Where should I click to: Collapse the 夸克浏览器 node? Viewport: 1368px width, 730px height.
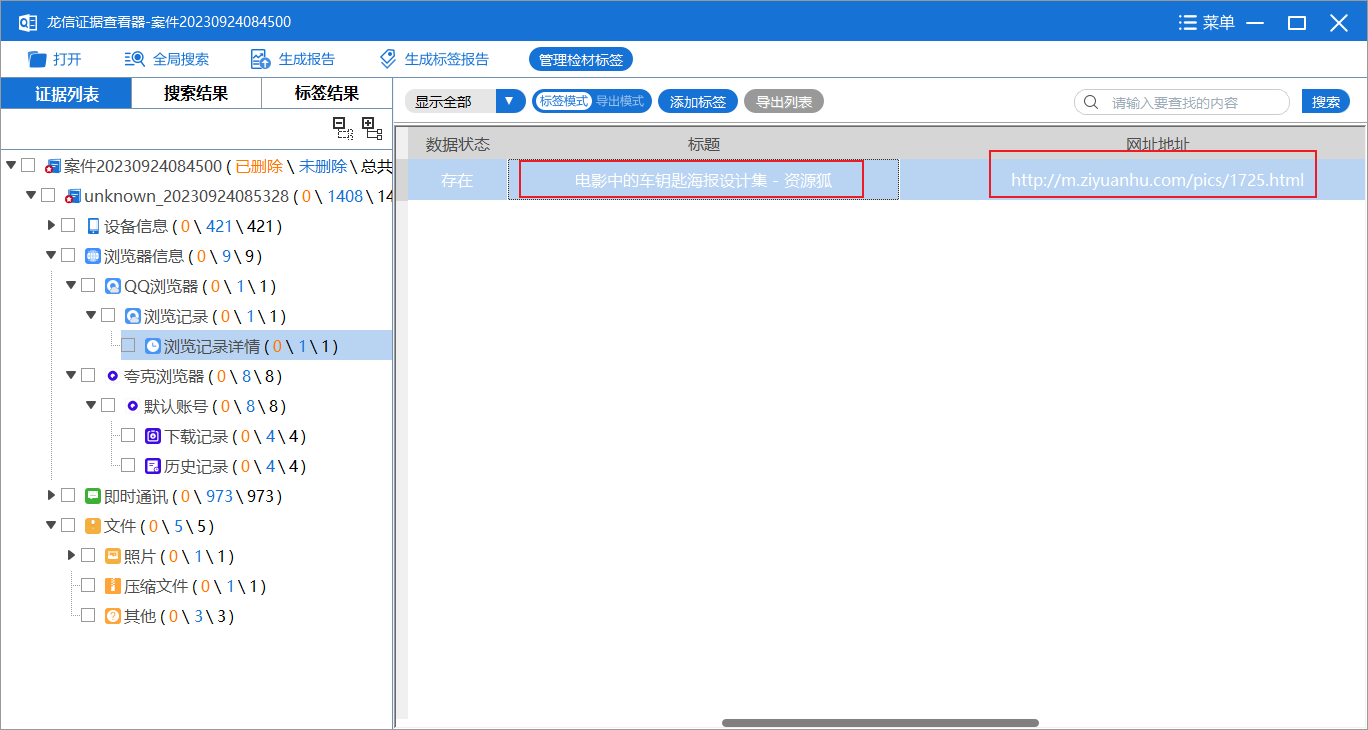(72, 376)
